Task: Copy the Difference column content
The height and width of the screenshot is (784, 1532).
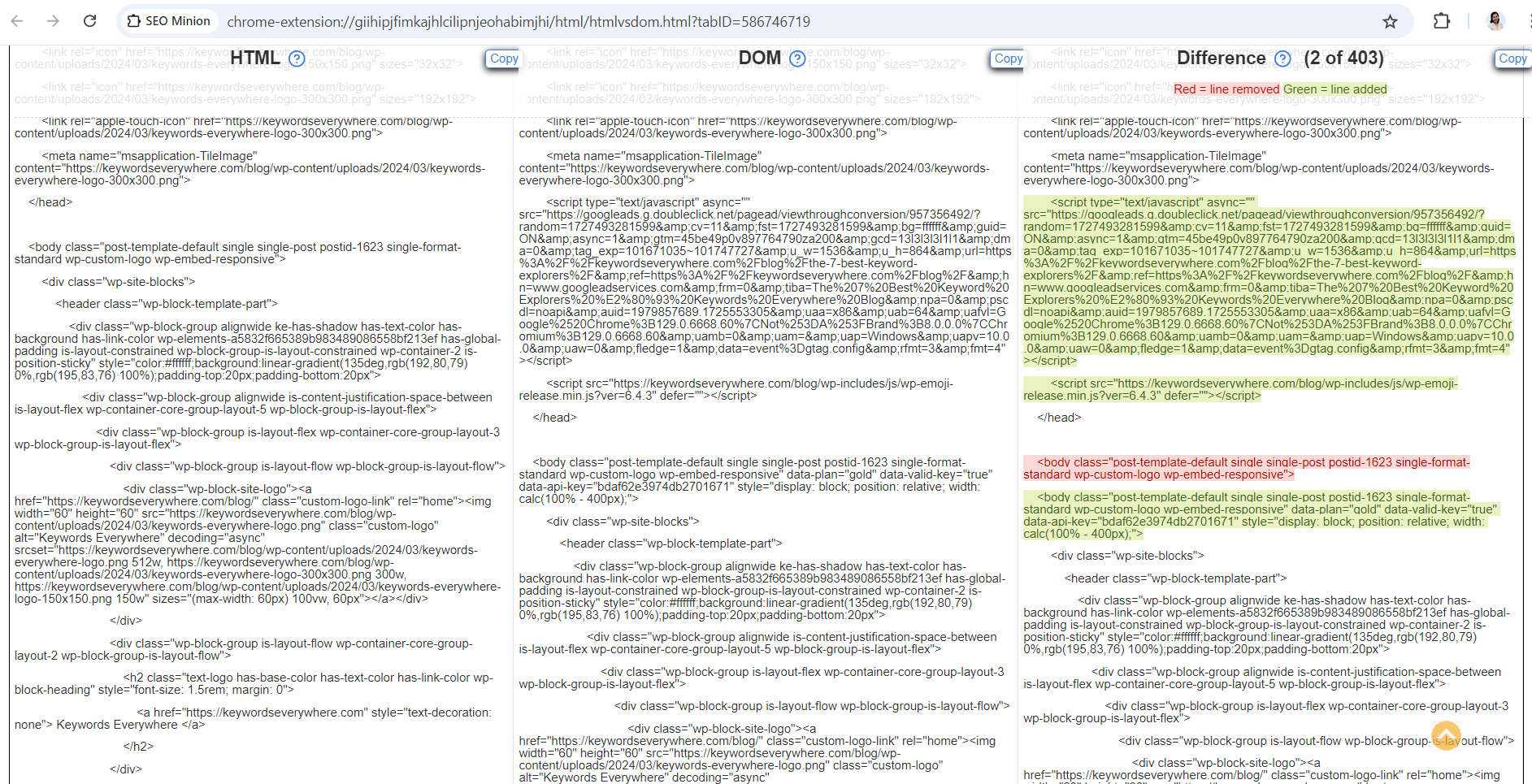Action: (1513, 58)
